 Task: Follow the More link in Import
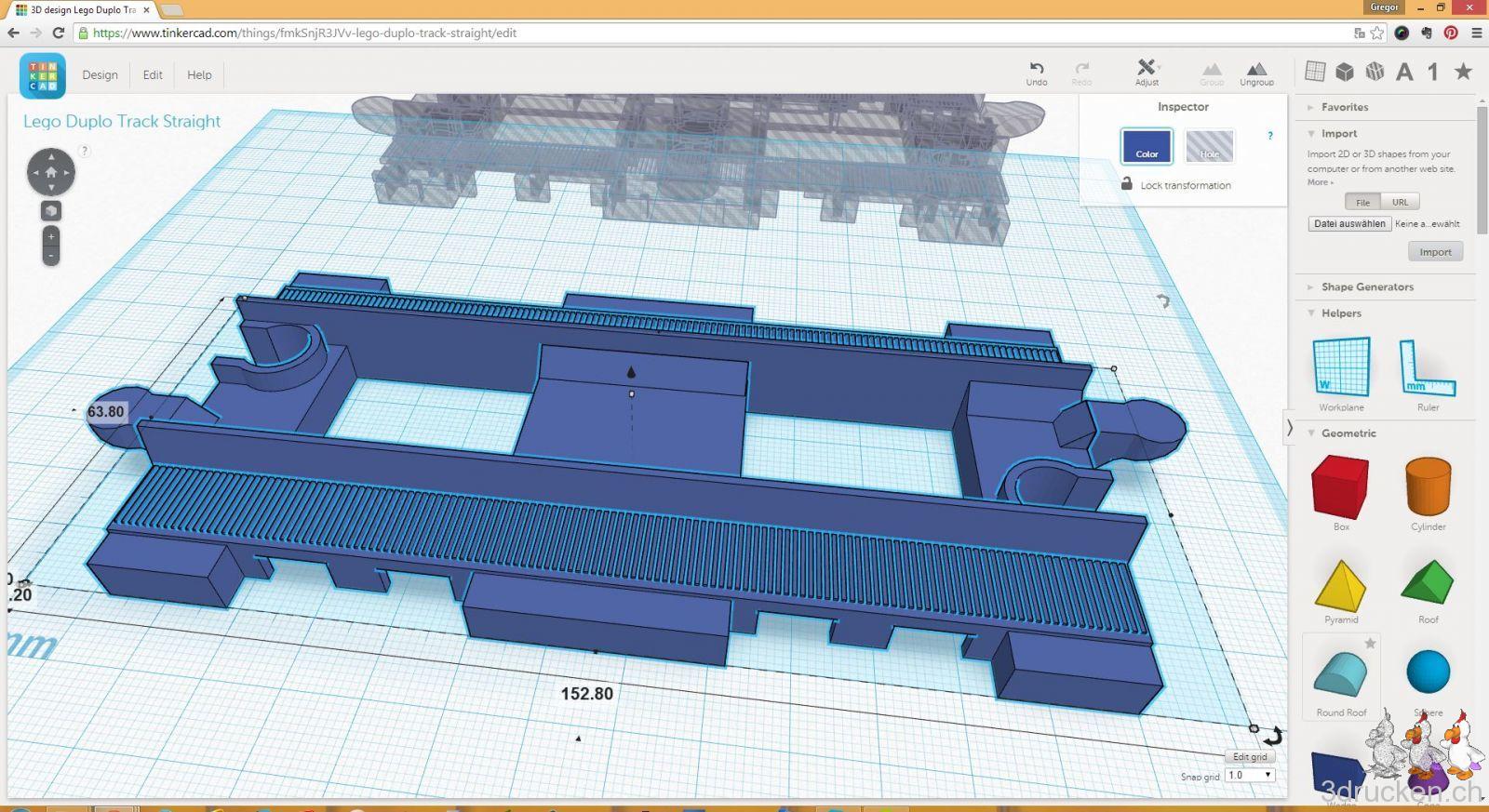pos(1320,182)
